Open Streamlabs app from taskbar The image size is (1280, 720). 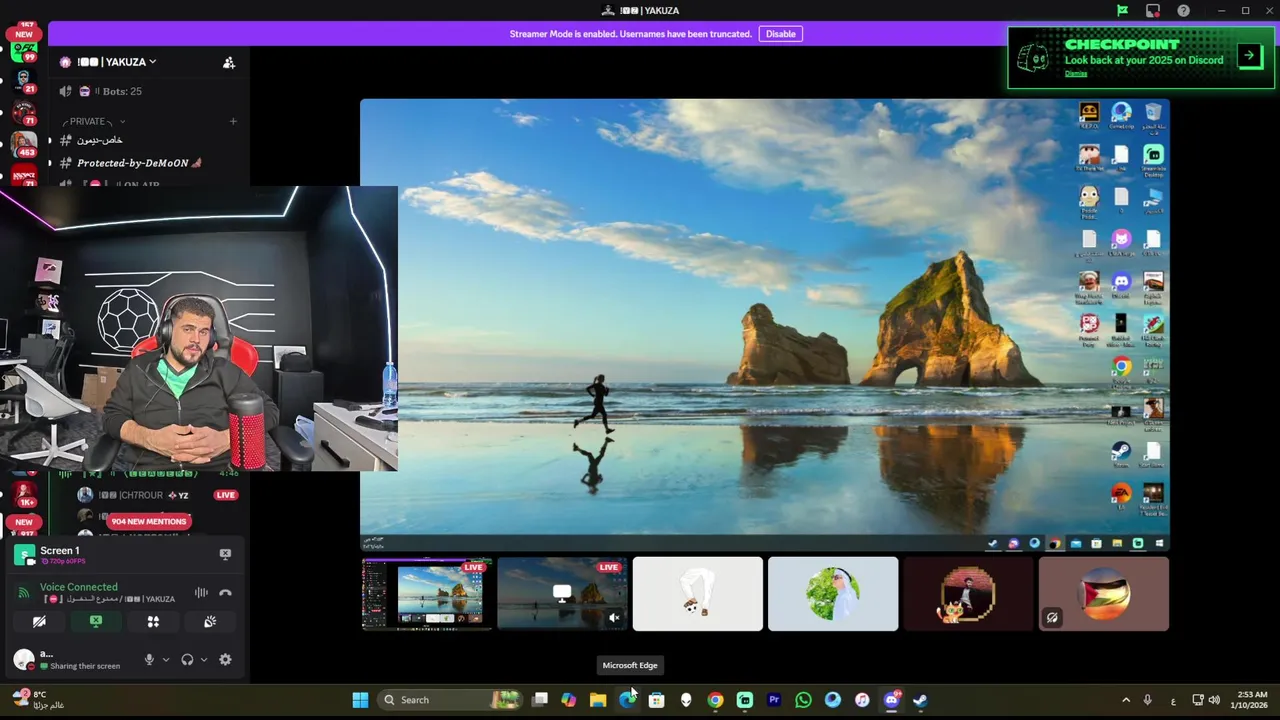(x=745, y=700)
